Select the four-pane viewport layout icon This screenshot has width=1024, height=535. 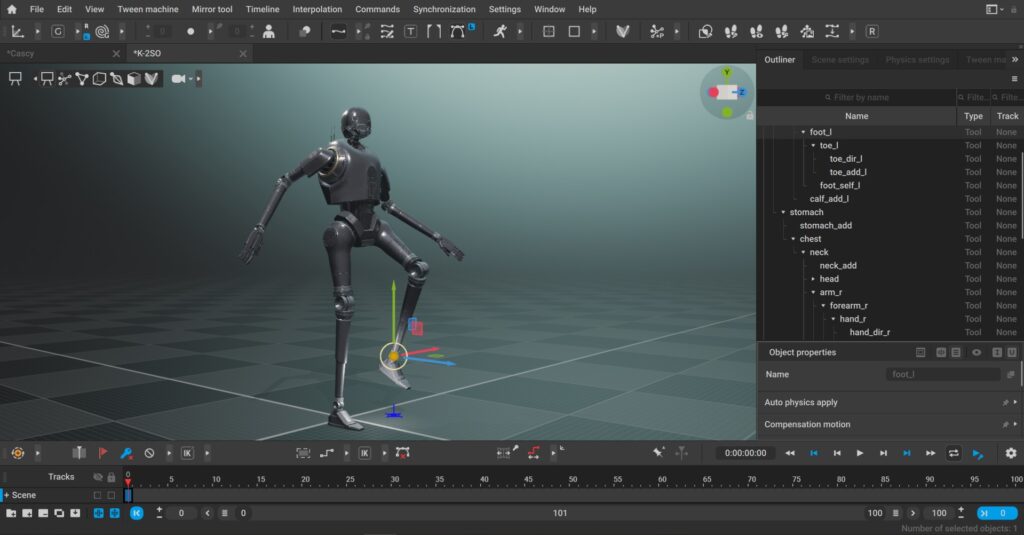tap(549, 31)
